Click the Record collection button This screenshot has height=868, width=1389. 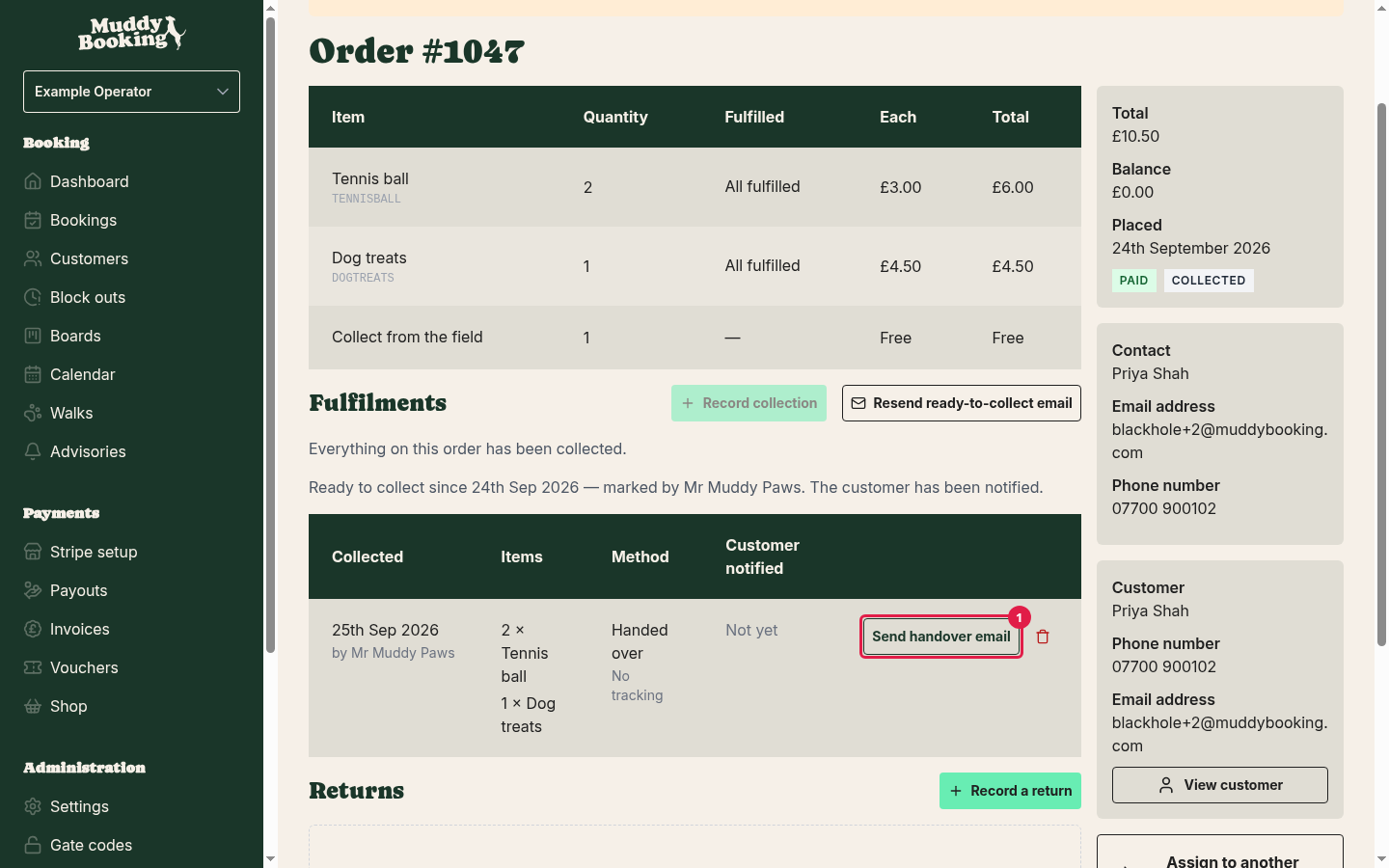tap(749, 403)
